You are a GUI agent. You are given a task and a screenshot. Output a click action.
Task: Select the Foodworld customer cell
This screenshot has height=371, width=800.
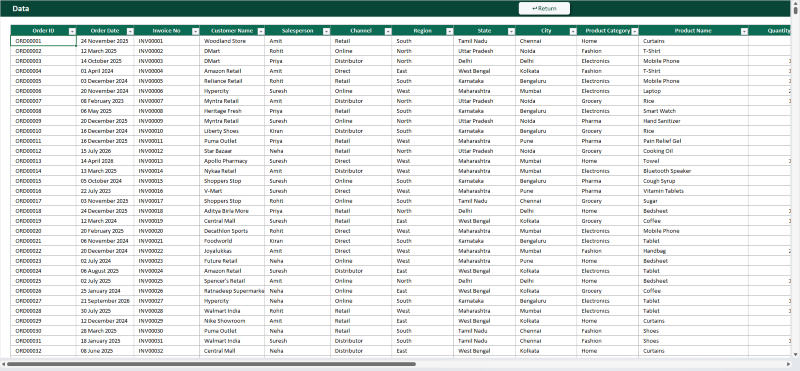click(232, 241)
